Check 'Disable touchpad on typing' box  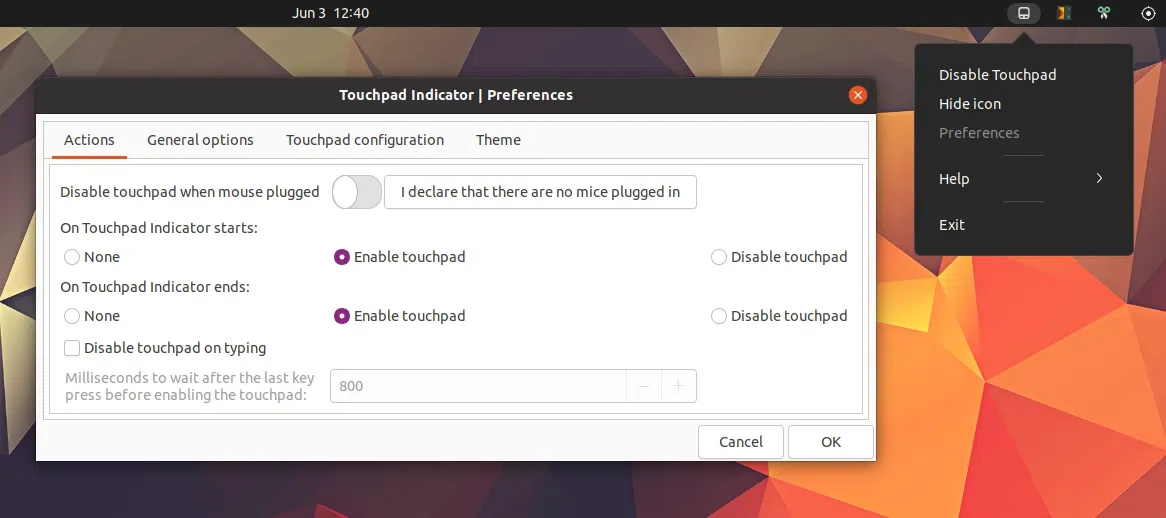[x=72, y=348]
